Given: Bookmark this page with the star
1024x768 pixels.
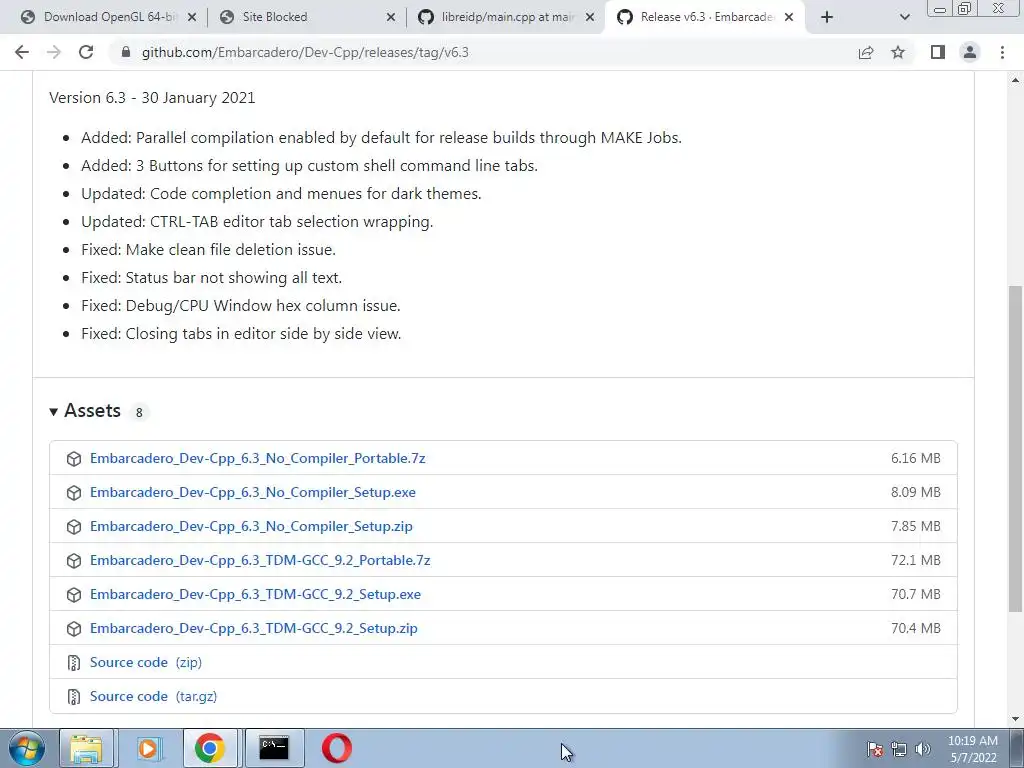Looking at the screenshot, I should click(898, 52).
